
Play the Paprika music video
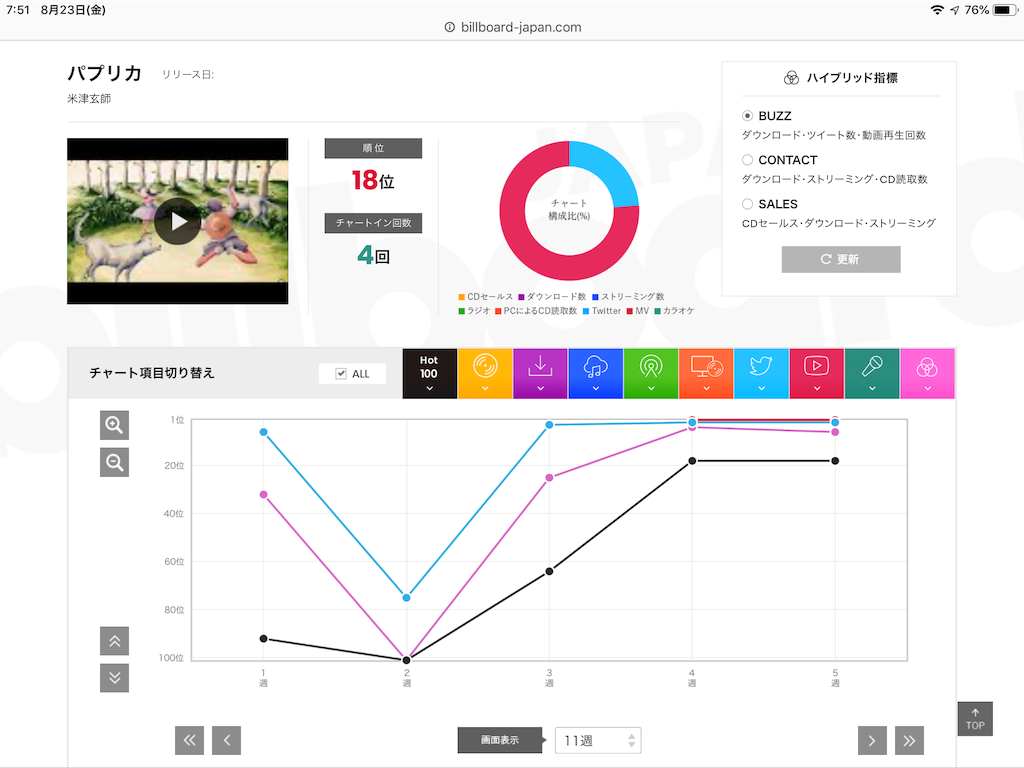coord(178,221)
